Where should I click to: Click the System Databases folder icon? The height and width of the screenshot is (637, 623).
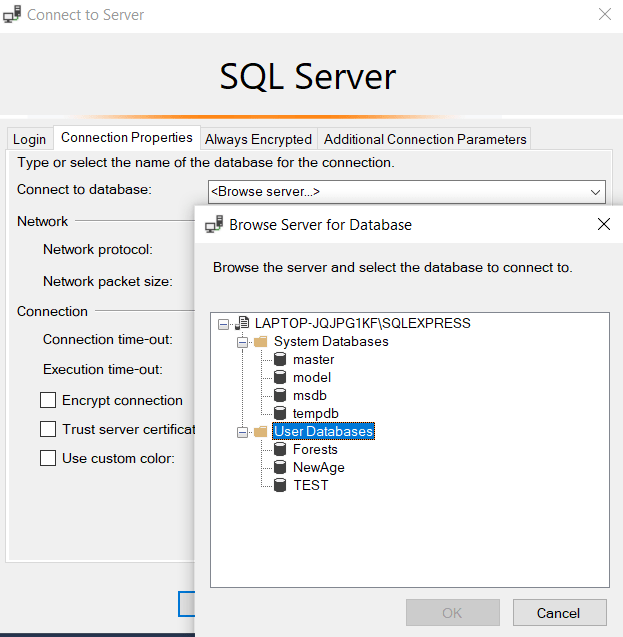tap(261, 342)
